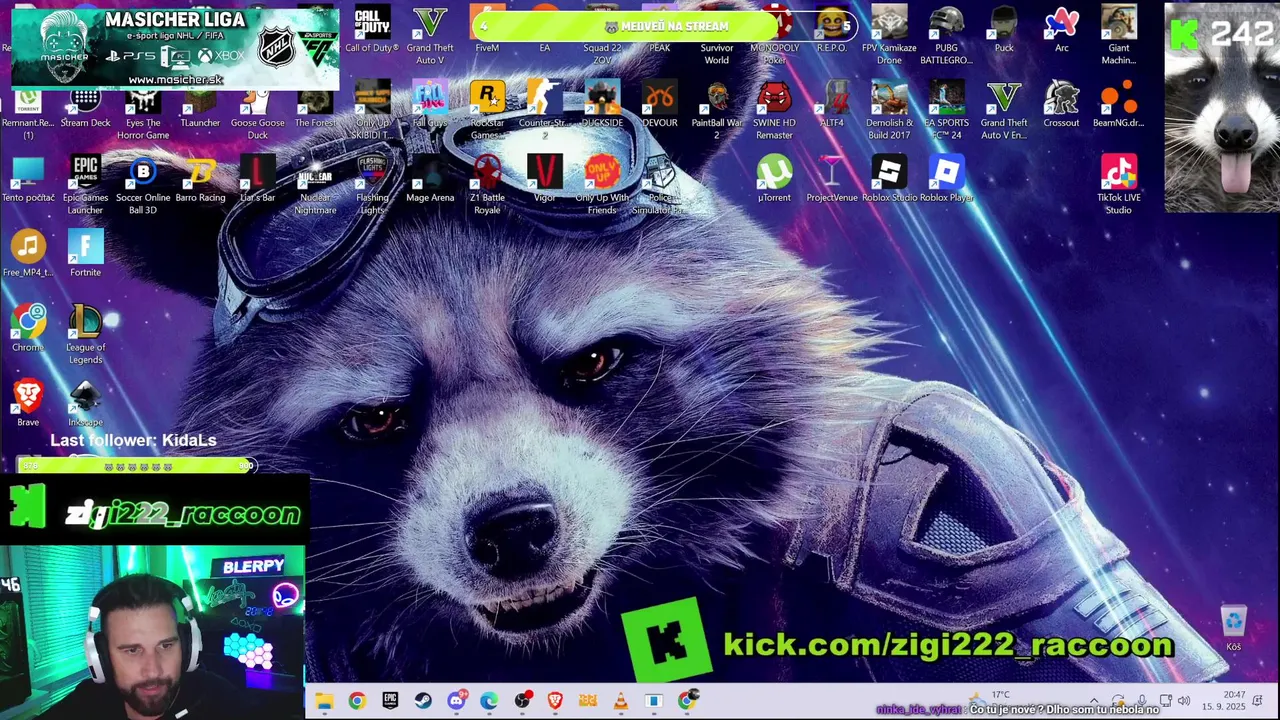The width and height of the screenshot is (1280, 720).
Task: Open Liar's Bar game shortcut
Action: click(x=257, y=179)
